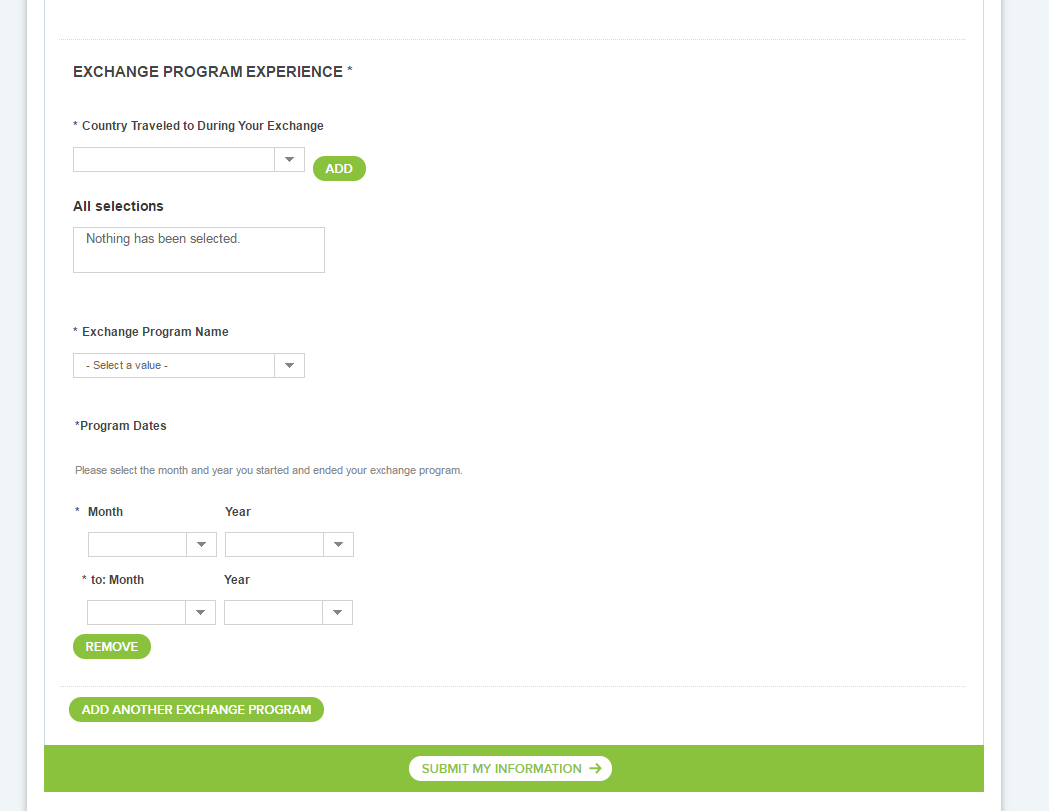Image resolution: width=1049 pixels, height=811 pixels.
Task: Expand the end Year dropdown arrow
Action: click(x=337, y=613)
